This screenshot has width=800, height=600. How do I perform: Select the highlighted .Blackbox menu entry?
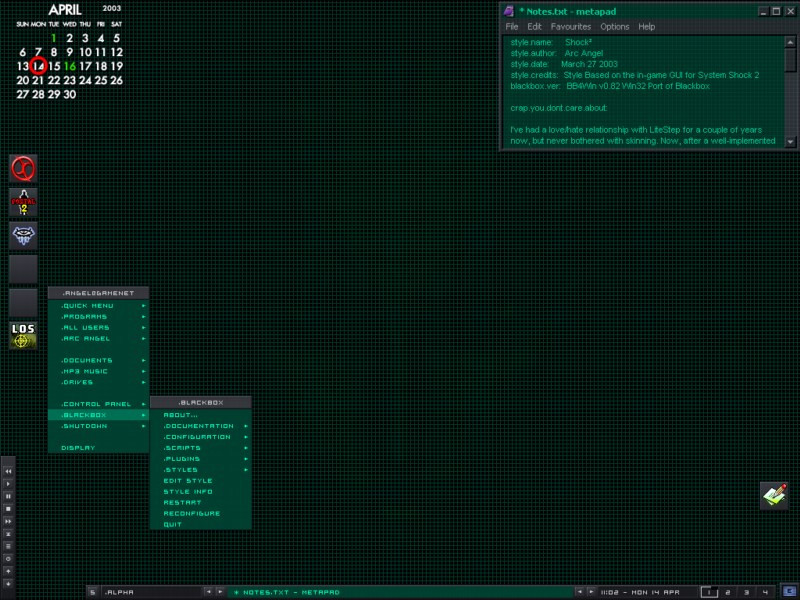click(98, 415)
